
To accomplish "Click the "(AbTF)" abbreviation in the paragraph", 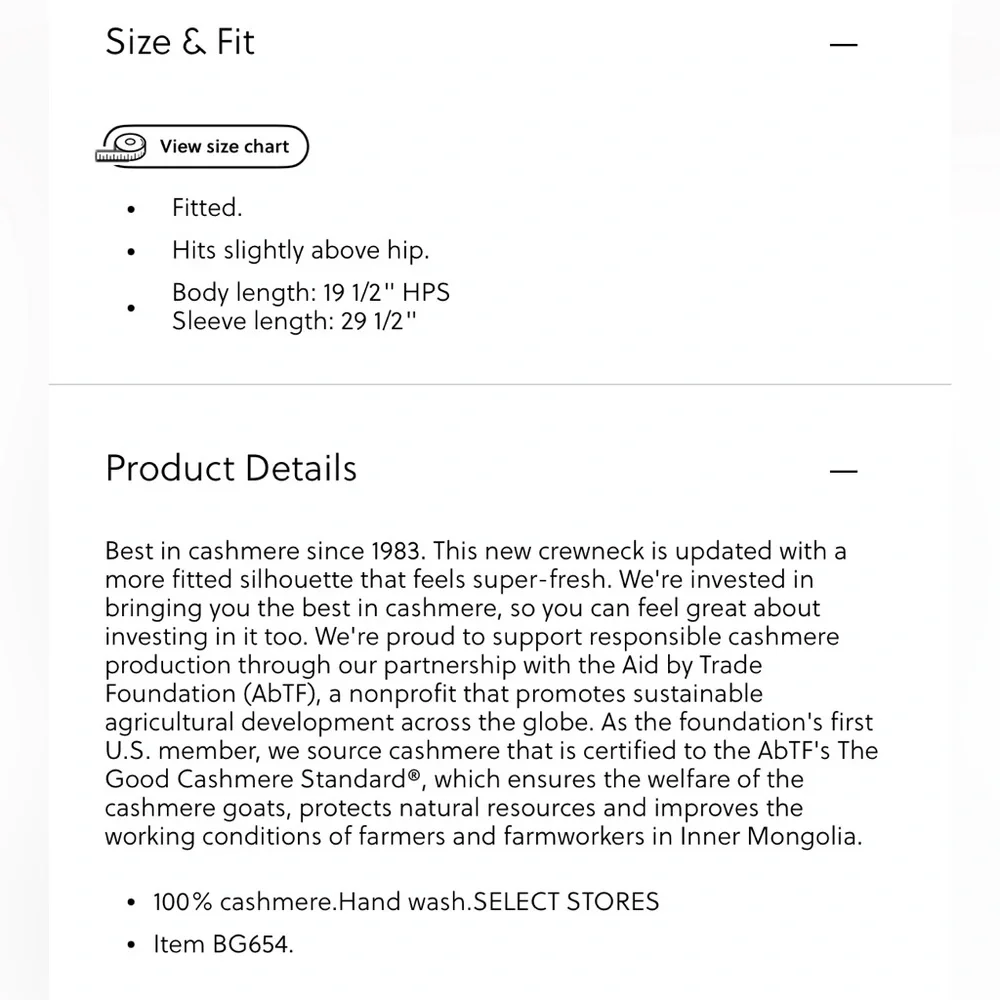I will click(282, 694).
